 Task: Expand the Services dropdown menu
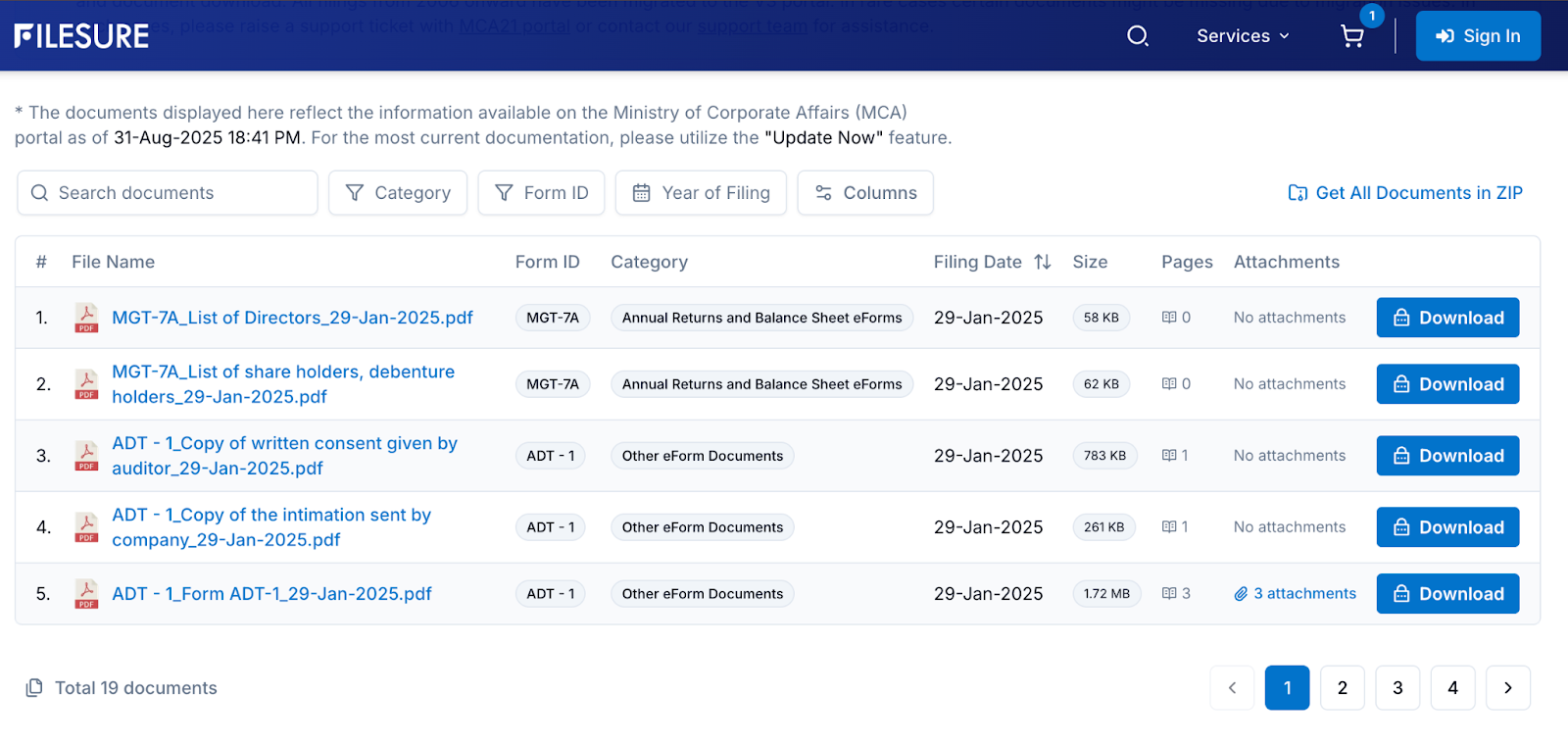click(1243, 36)
